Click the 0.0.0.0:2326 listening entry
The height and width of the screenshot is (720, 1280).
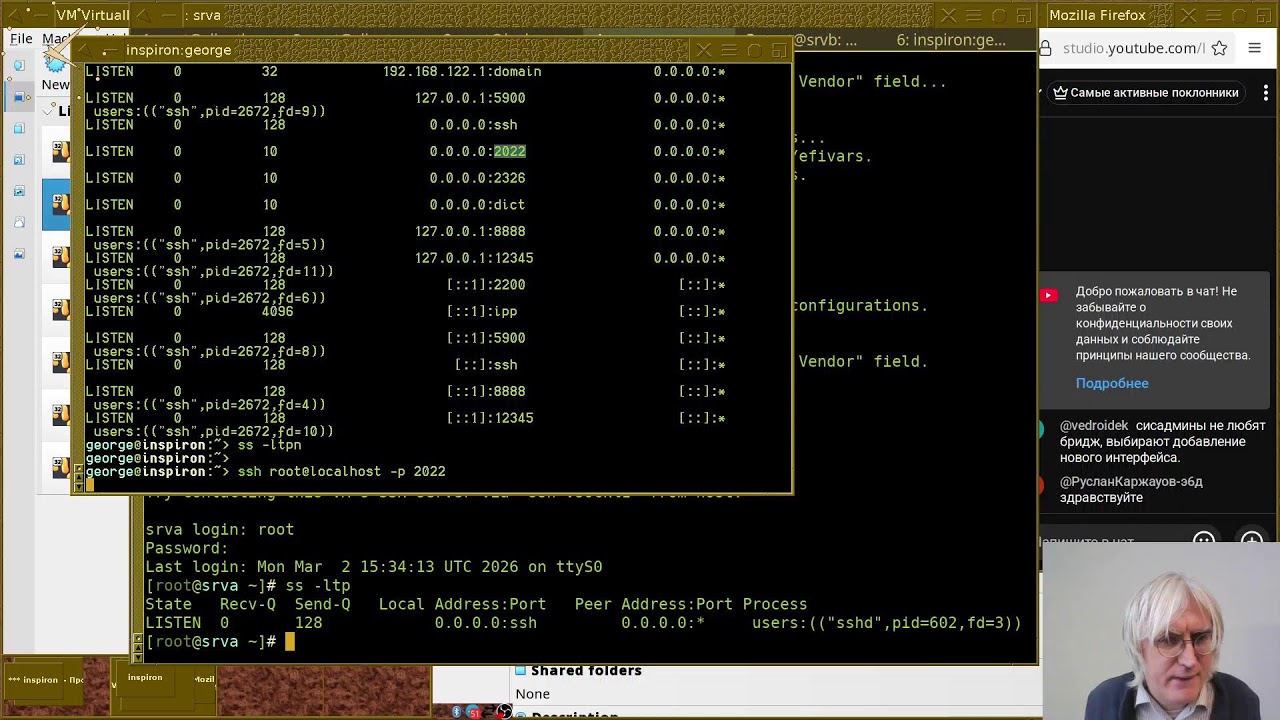(x=477, y=178)
